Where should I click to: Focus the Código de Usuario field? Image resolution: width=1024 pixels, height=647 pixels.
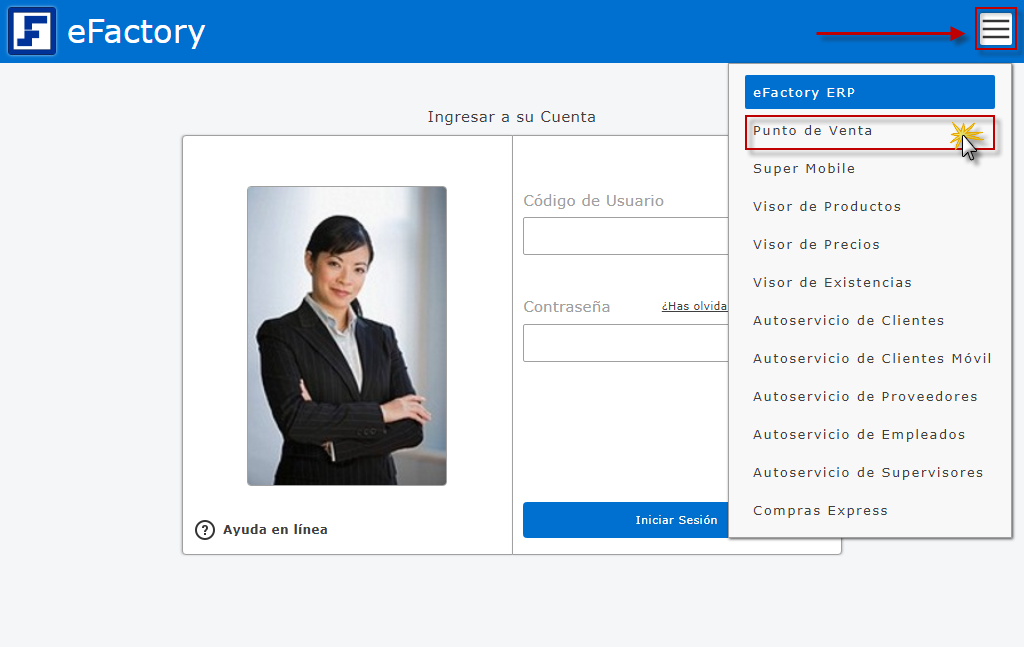626,236
